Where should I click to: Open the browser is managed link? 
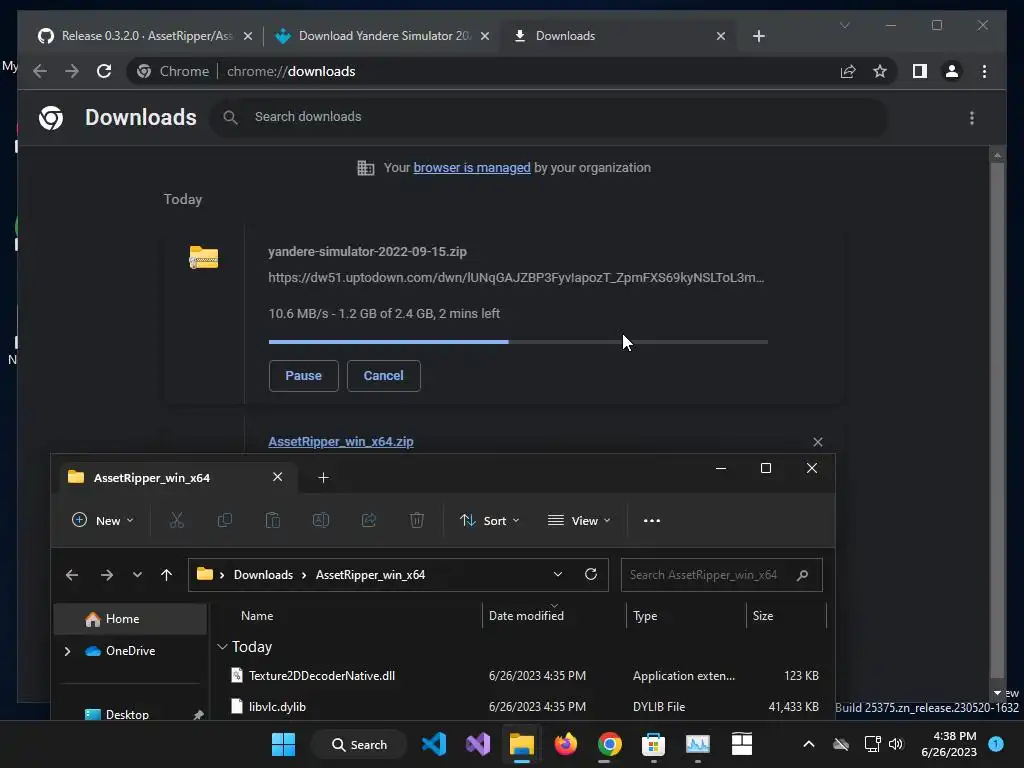pos(472,168)
